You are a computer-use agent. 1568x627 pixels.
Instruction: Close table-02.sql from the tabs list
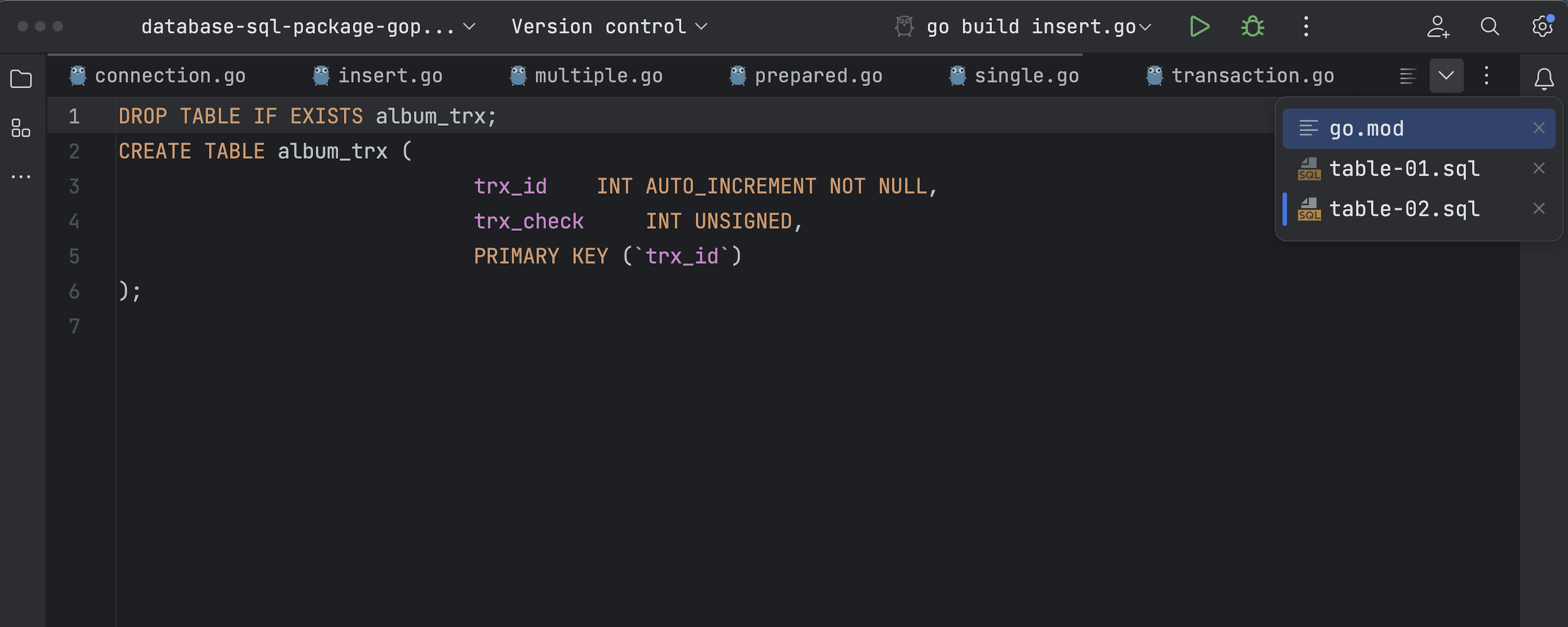(1539, 209)
